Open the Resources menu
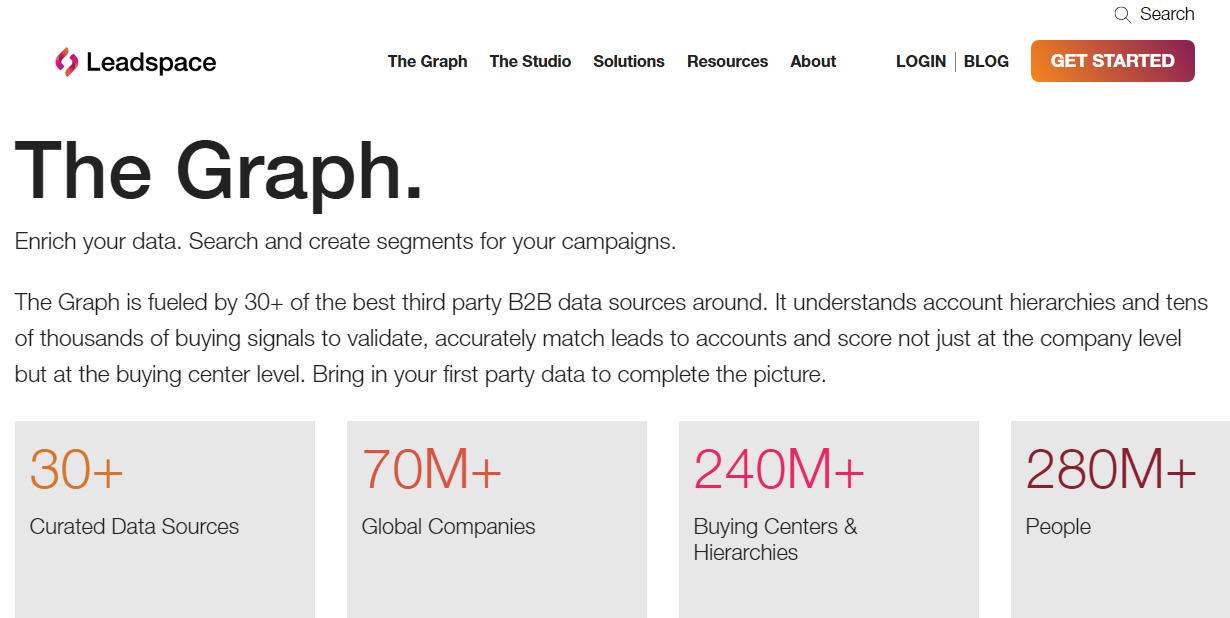This screenshot has width=1230, height=618. (727, 61)
